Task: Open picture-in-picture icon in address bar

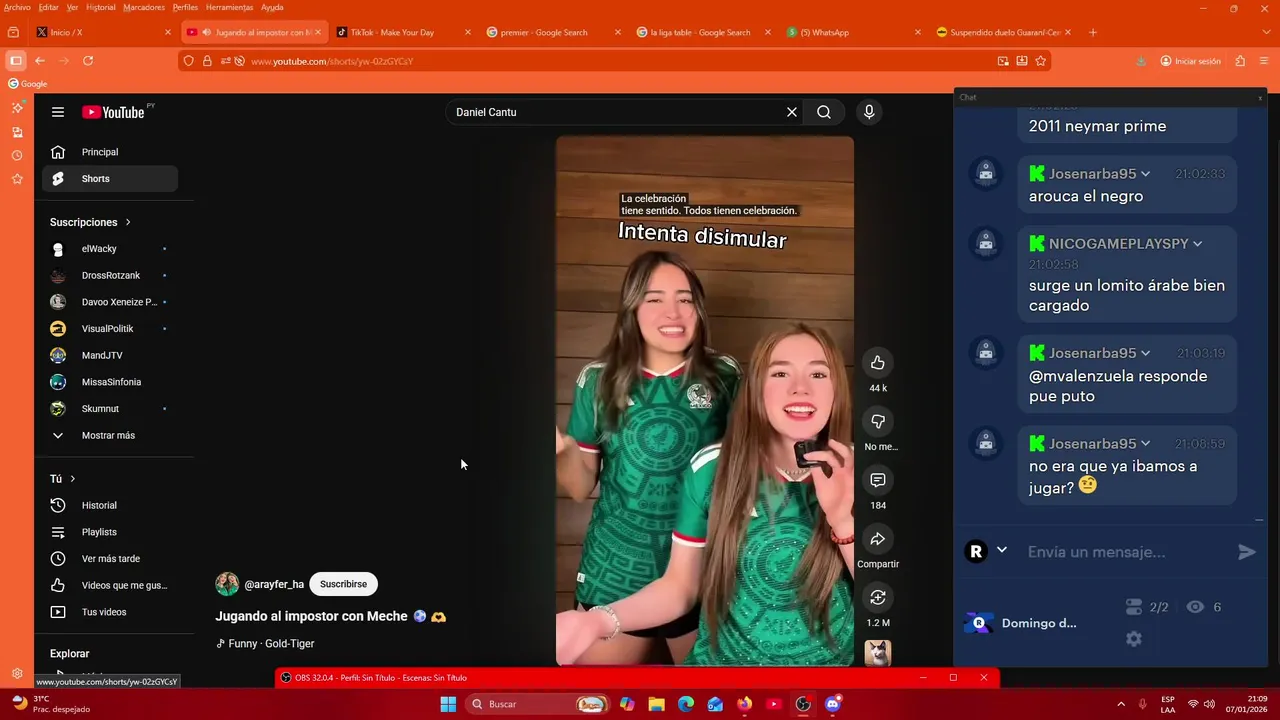Action: (1003, 61)
